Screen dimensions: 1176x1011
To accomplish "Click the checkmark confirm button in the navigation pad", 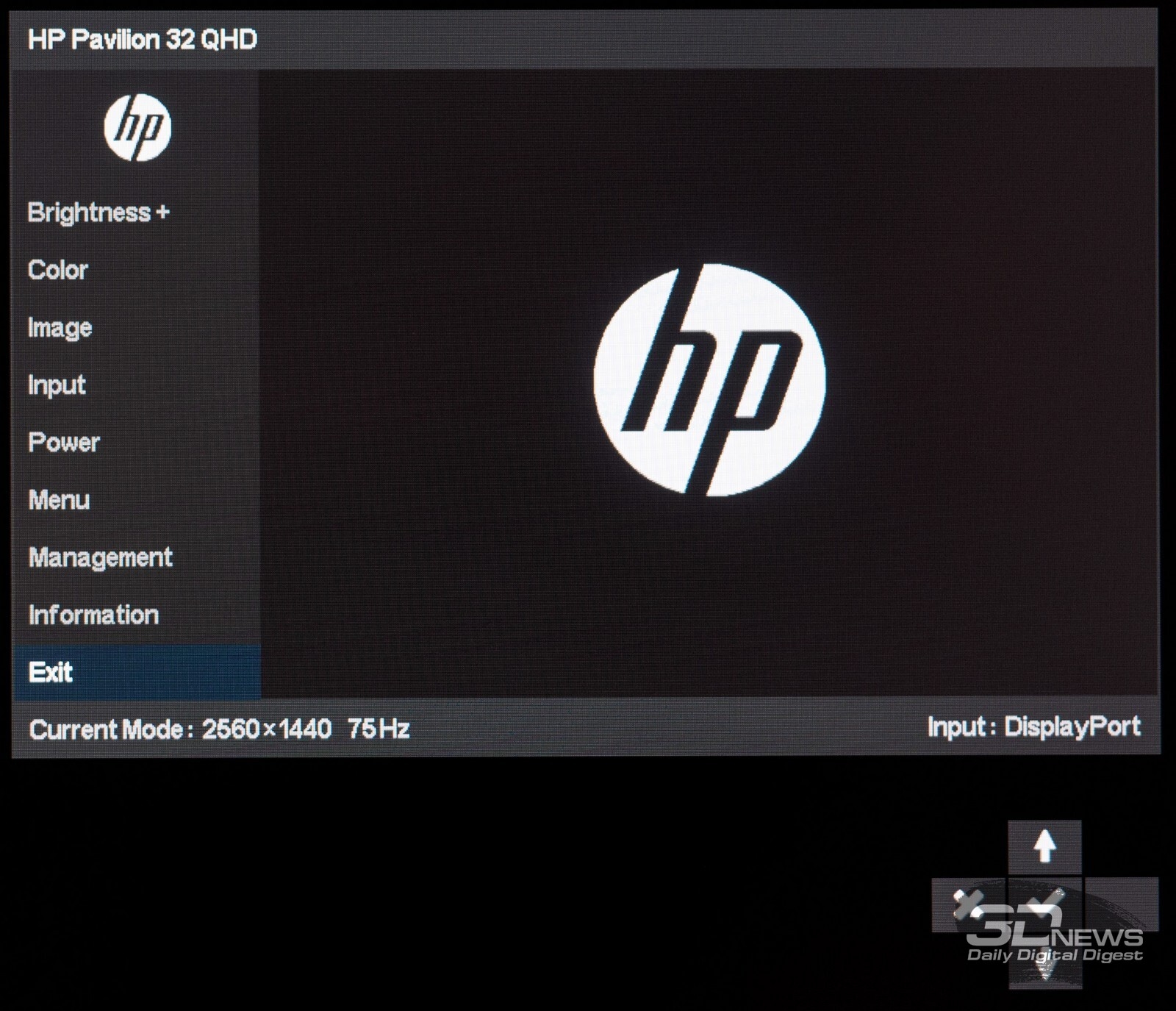I will coord(1044,905).
